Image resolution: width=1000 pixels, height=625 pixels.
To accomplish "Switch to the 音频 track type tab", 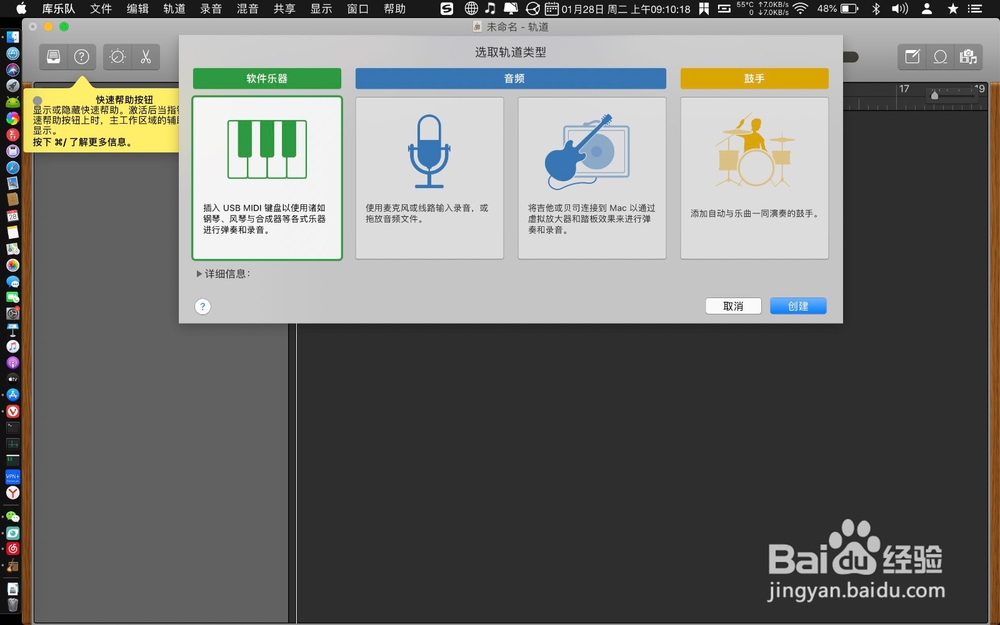I will point(513,78).
